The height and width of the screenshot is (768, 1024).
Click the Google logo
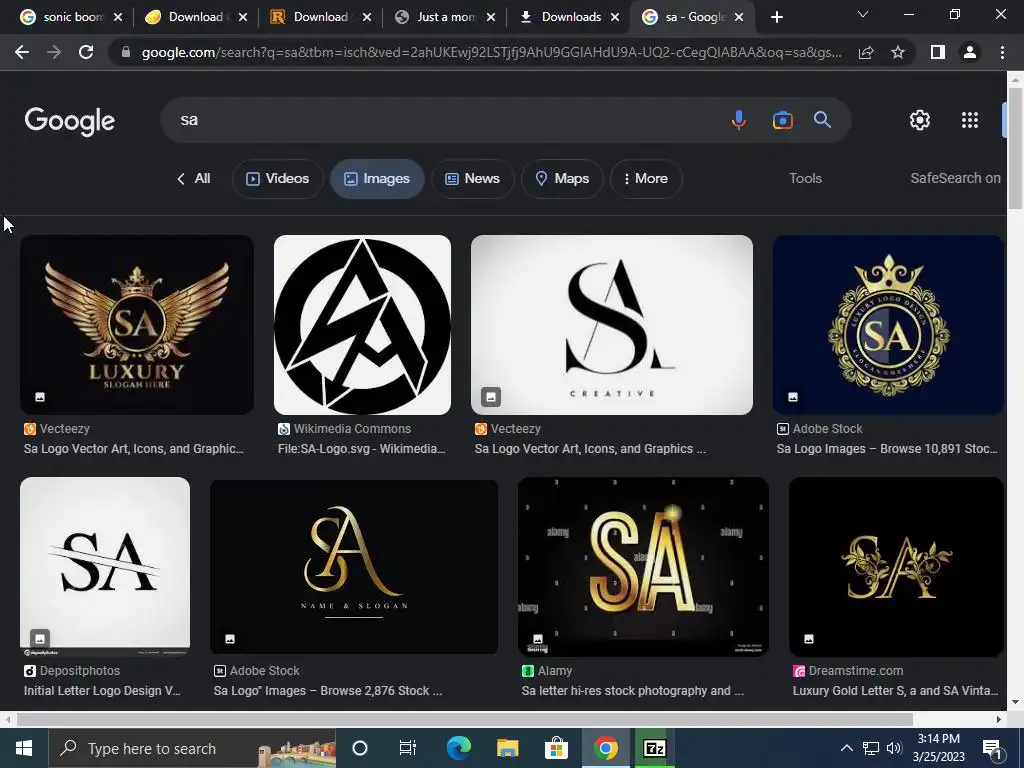point(69,120)
